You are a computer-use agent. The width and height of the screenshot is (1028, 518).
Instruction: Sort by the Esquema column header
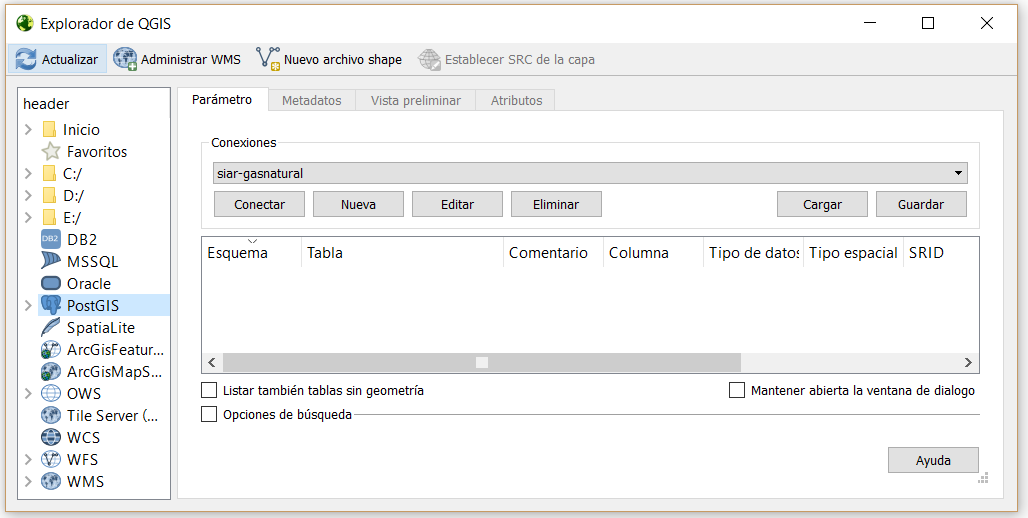252,252
